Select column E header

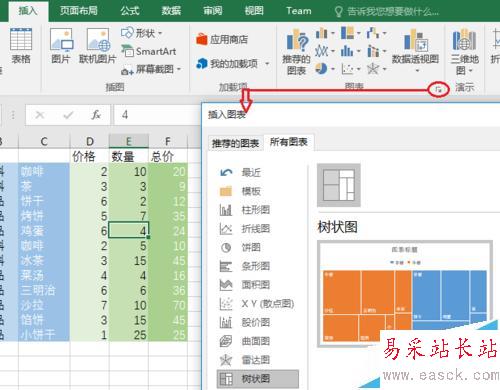pos(129,141)
